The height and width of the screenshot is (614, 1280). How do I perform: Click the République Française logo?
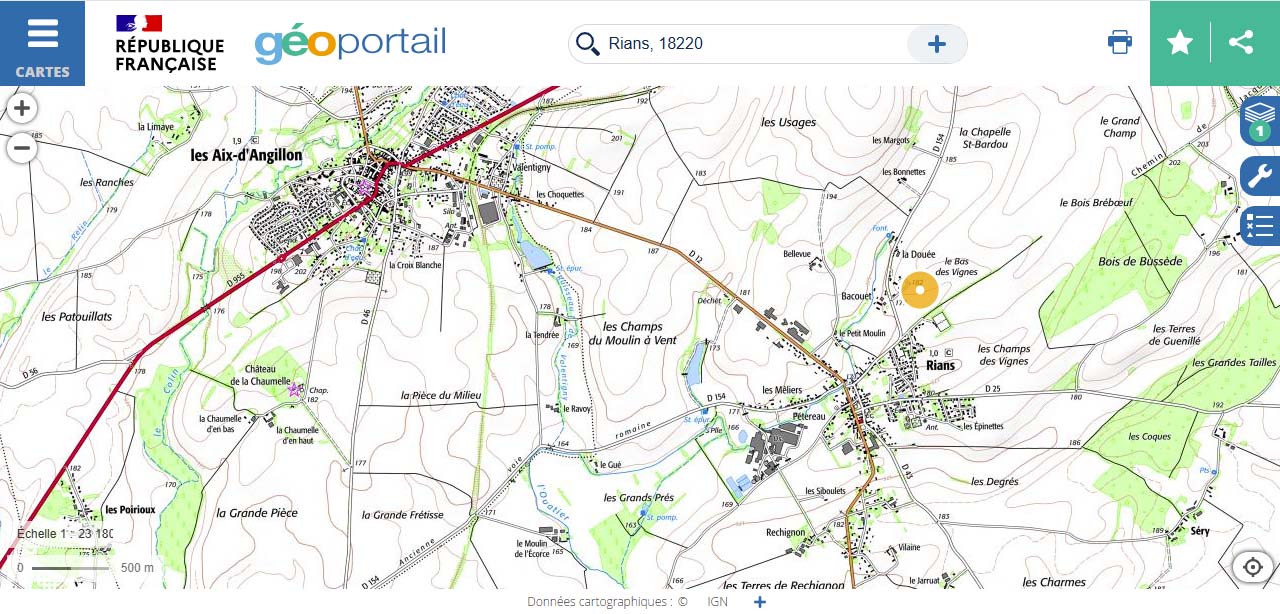point(169,44)
